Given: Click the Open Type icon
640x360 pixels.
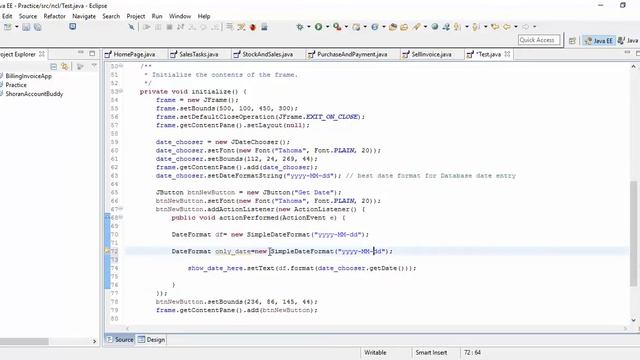Looking at the screenshot, I should tap(393, 27).
